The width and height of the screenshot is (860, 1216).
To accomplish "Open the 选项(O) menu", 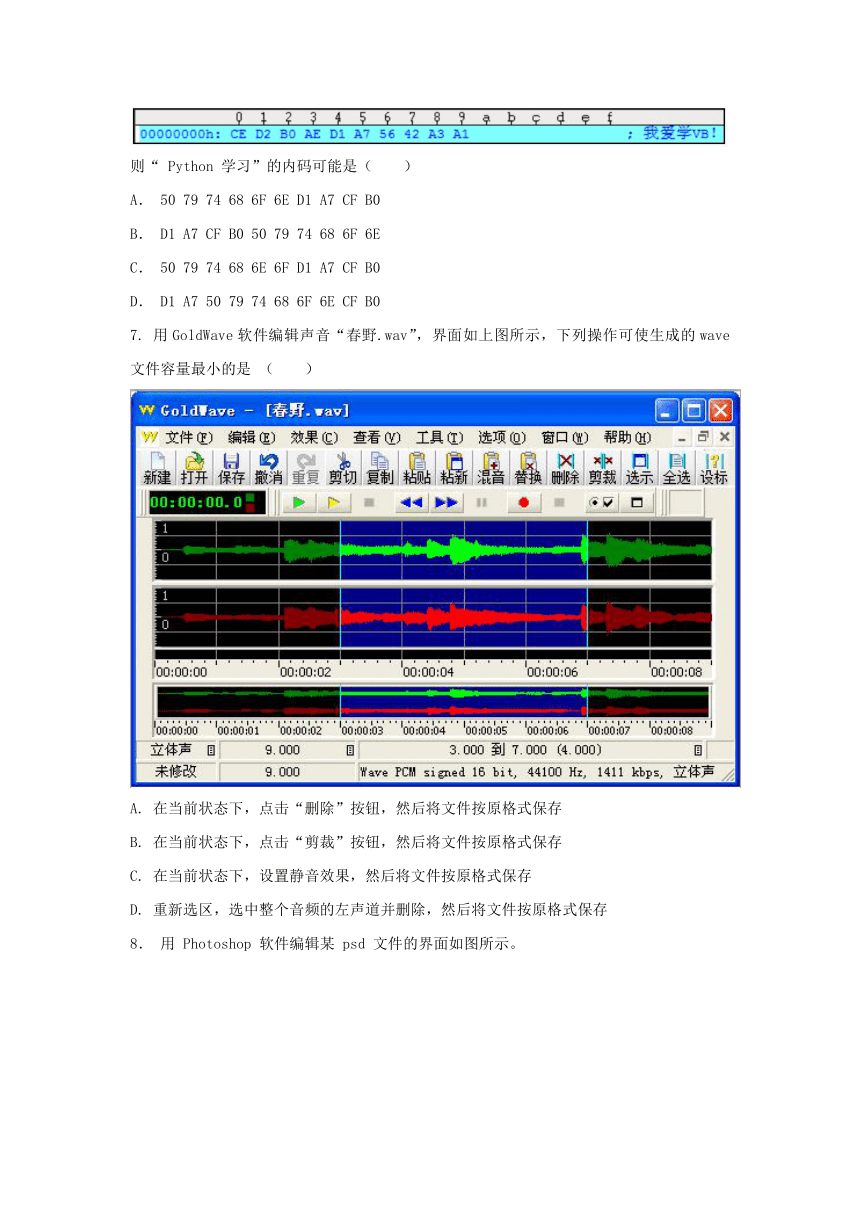I will tap(501, 437).
